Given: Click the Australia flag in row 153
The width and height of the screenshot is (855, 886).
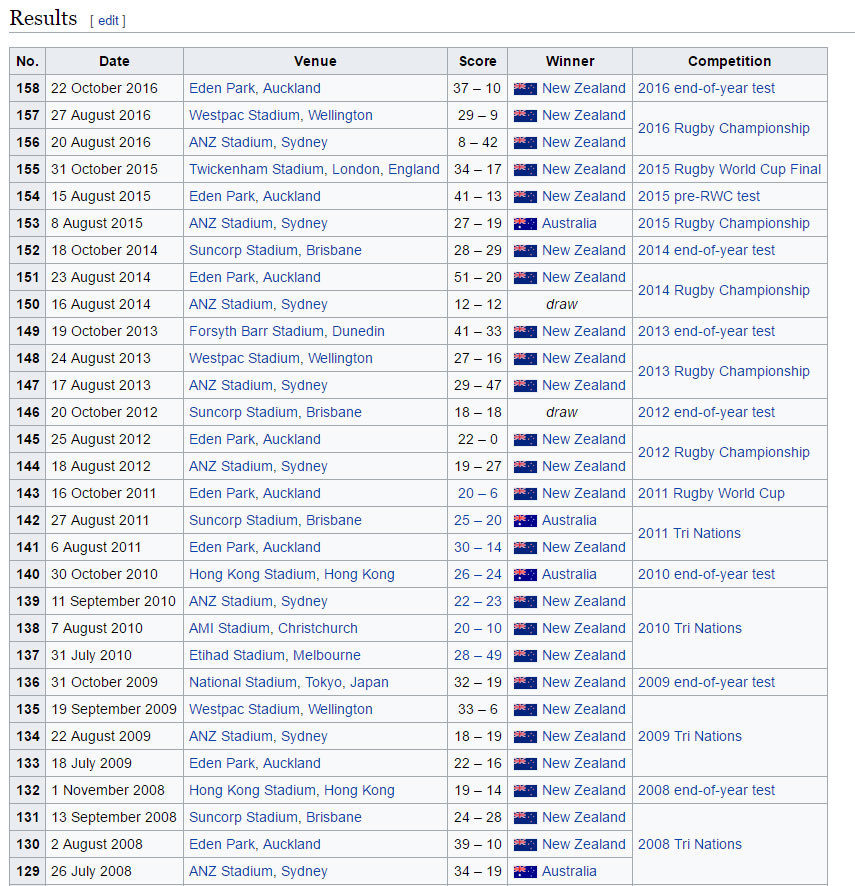Looking at the screenshot, I should pos(525,223).
